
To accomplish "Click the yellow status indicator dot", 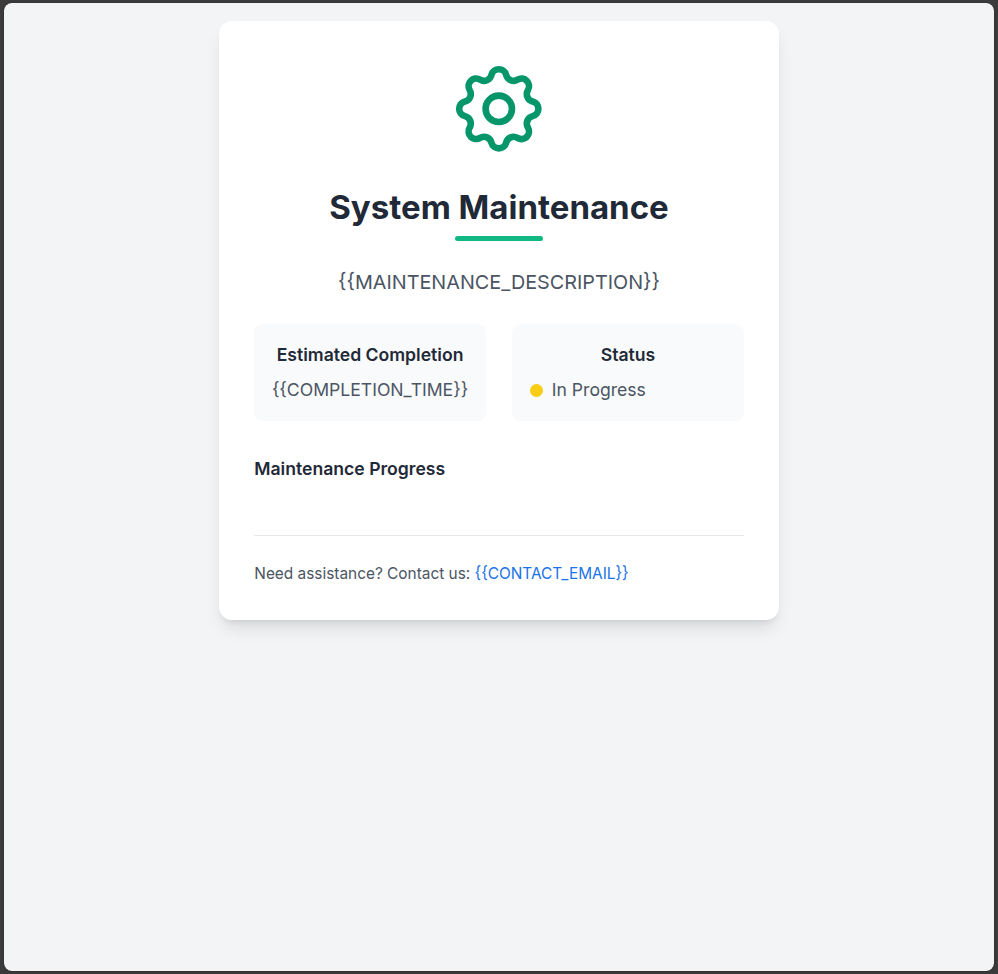I will [x=537, y=390].
